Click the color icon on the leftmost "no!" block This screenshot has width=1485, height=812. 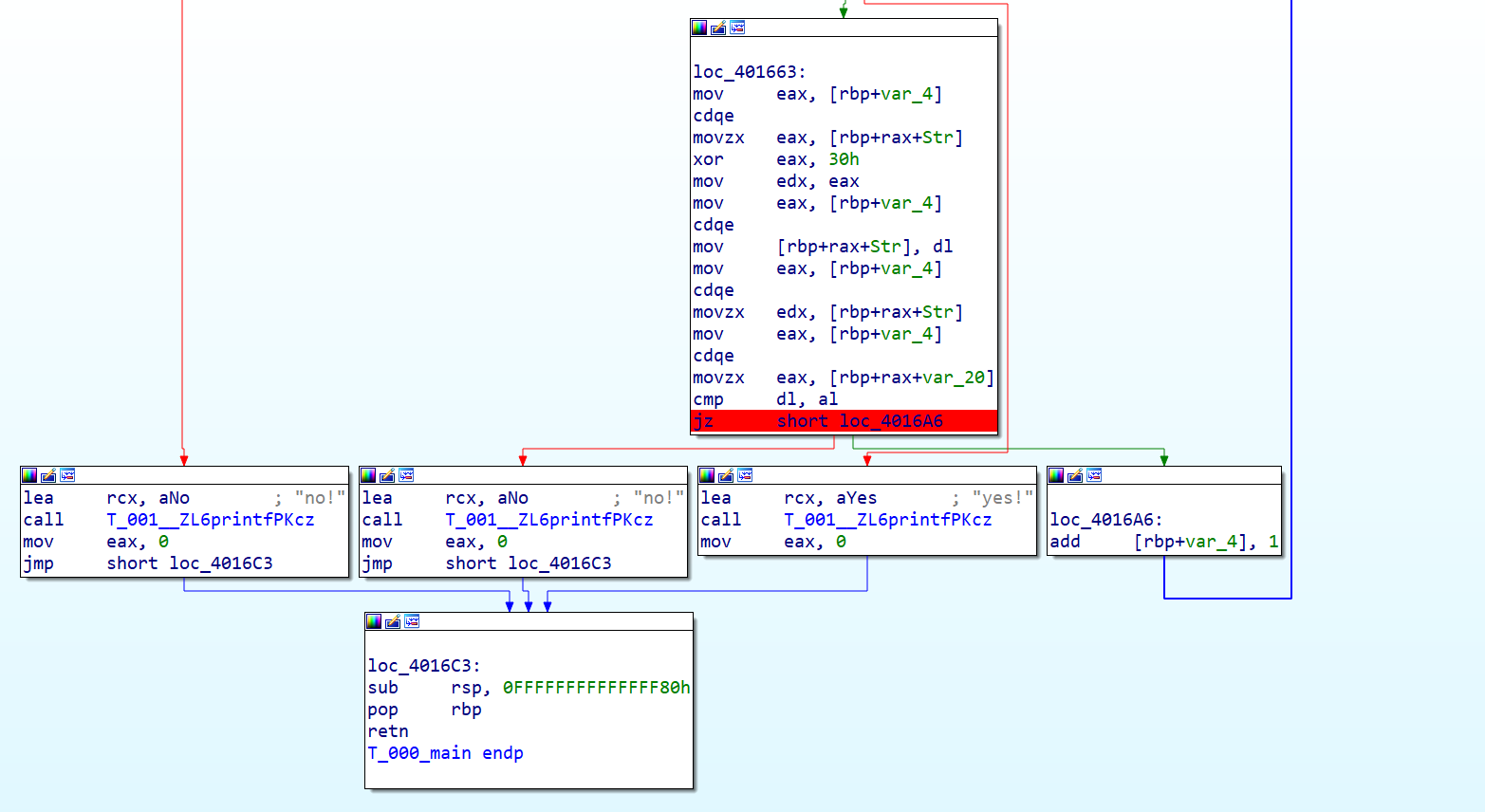[x=29, y=475]
